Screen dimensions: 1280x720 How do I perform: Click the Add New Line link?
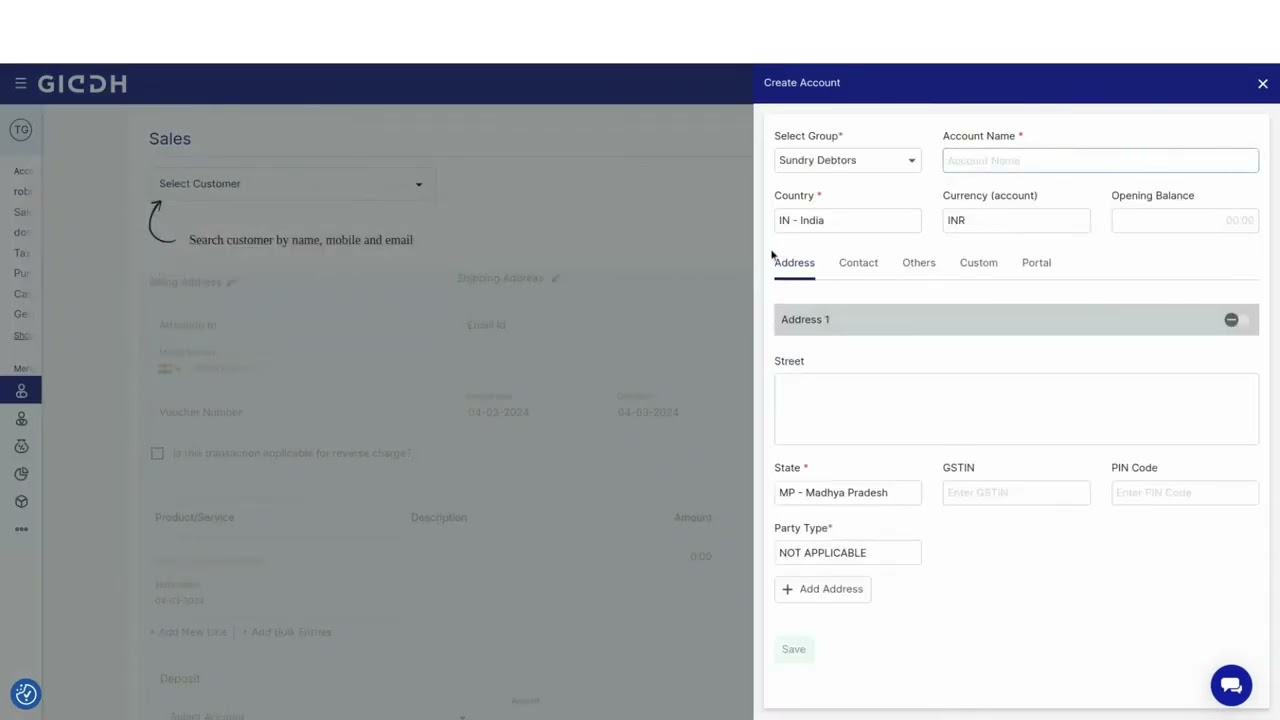coord(190,632)
